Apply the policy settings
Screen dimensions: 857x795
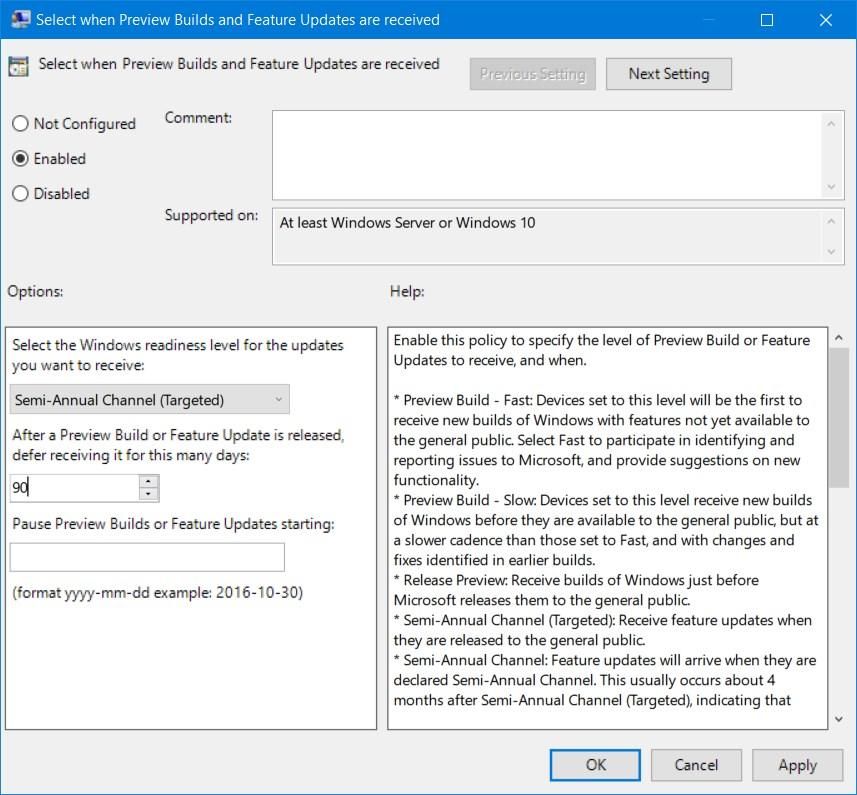(x=797, y=765)
